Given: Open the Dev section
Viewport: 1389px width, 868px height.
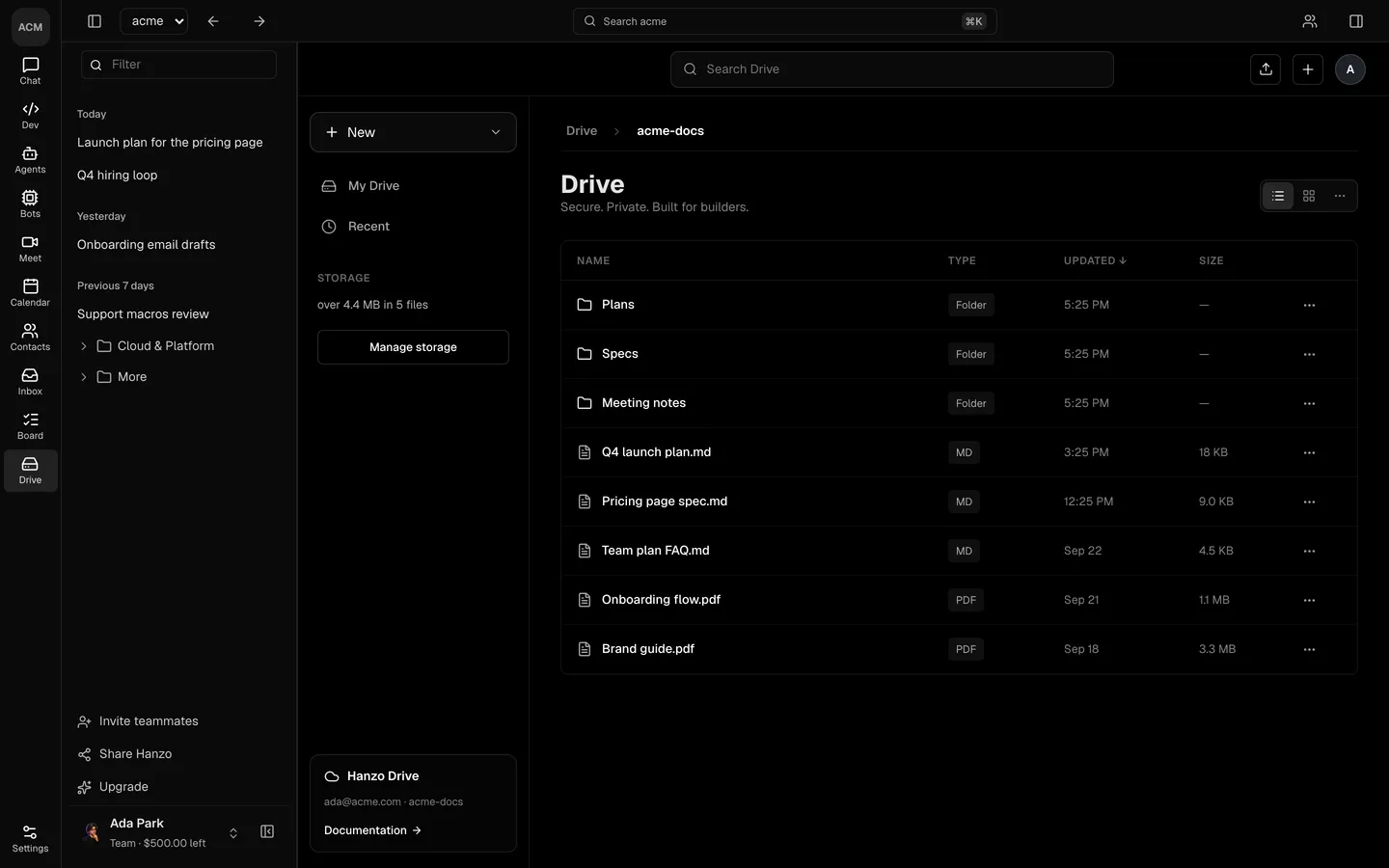Looking at the screenshot, I should pyautogui.click(x=30, y=116).
